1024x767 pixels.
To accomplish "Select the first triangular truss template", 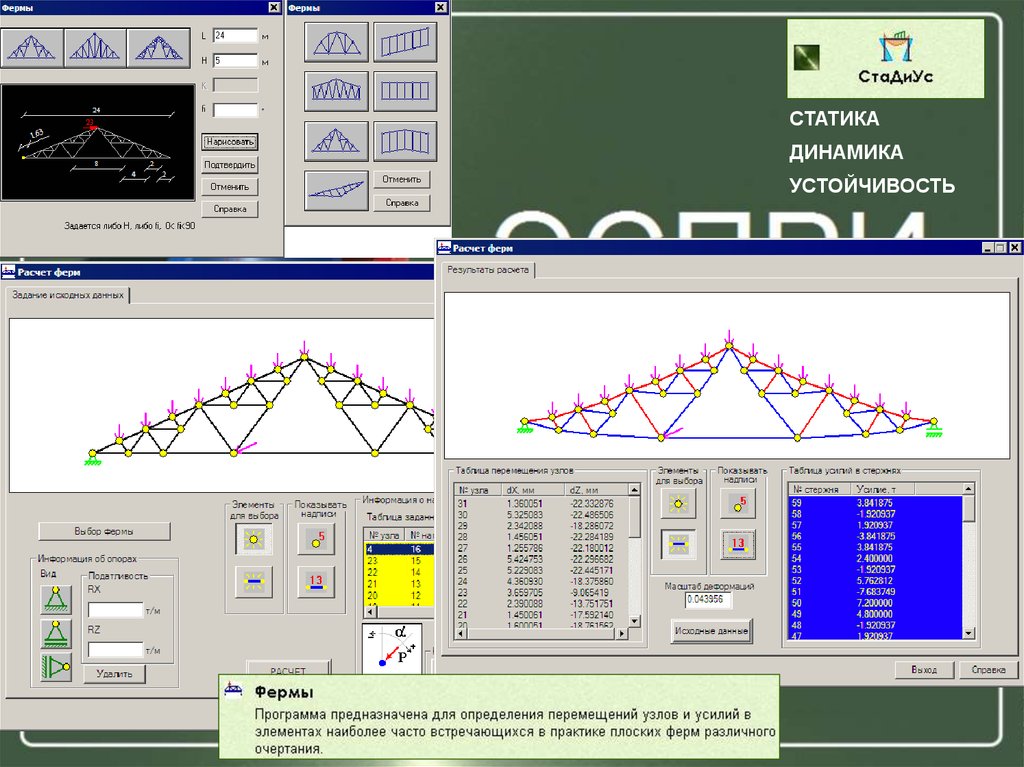I will click(x=32, y=47).
